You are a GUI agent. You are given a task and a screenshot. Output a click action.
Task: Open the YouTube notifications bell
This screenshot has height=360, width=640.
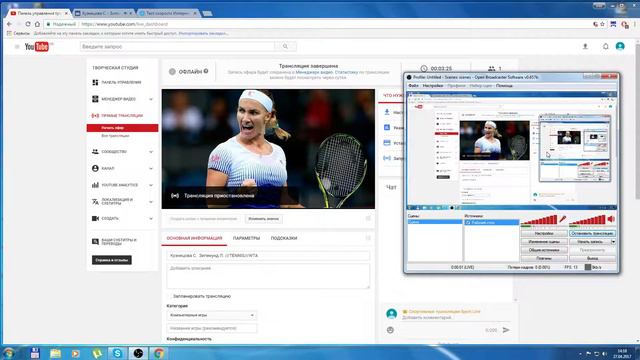[605, 47]
